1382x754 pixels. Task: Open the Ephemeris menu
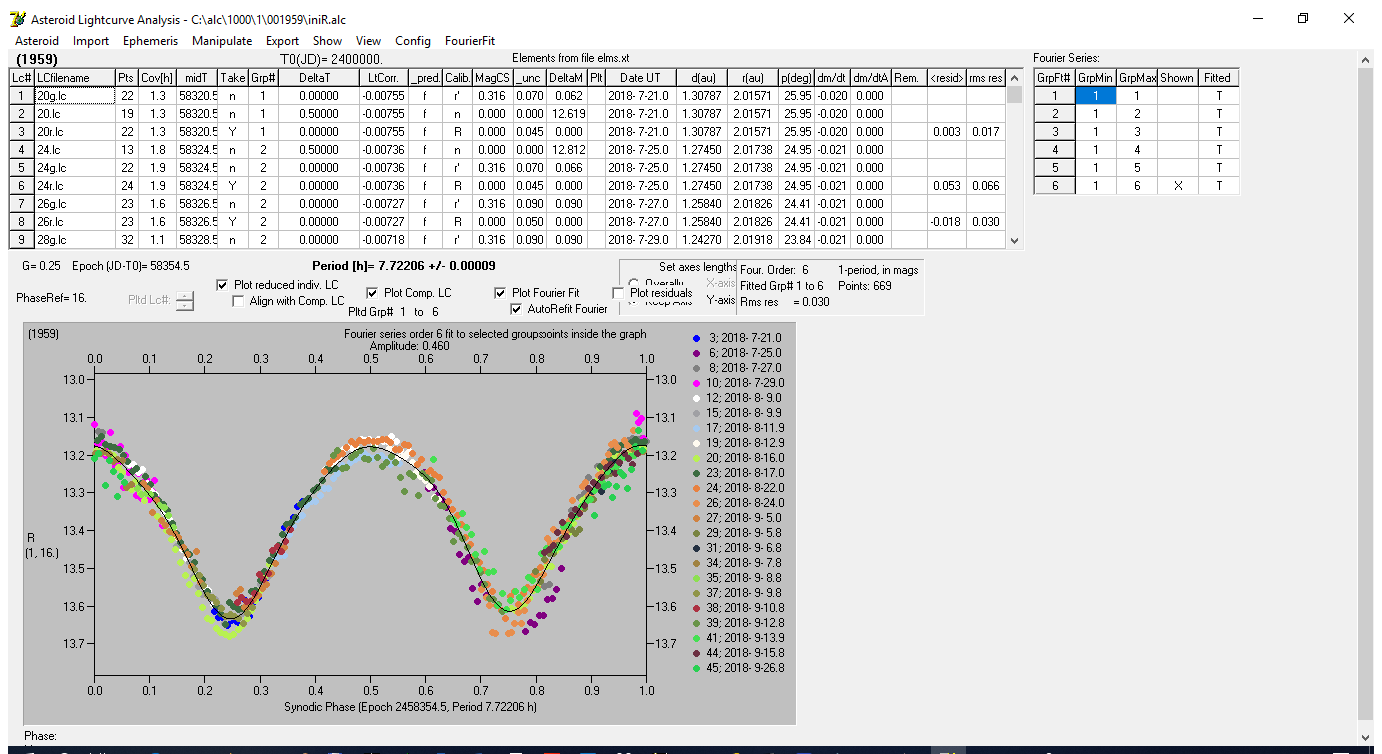pyautogui.click(x=151, y=41)
